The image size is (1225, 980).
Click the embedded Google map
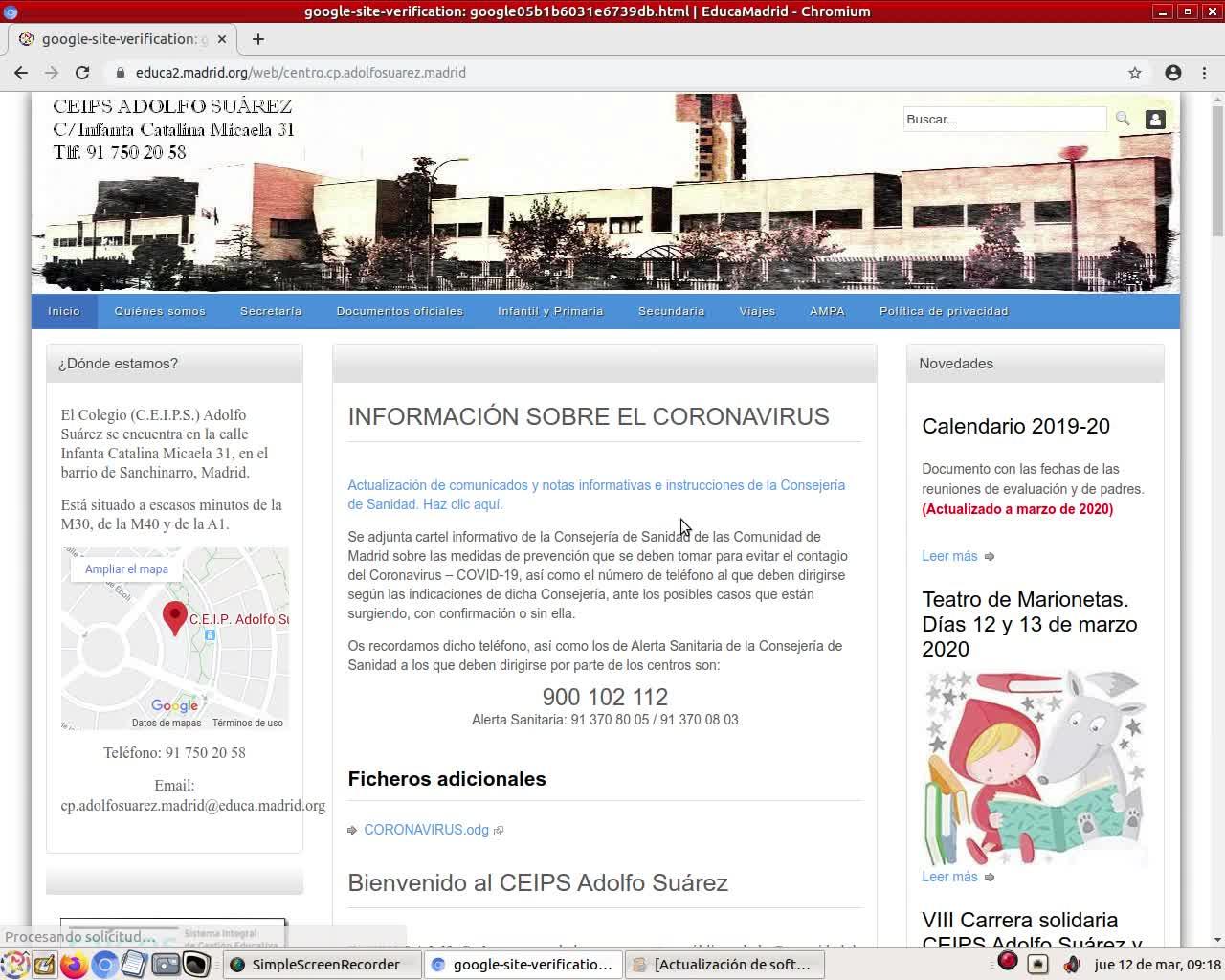pos(175,639)
